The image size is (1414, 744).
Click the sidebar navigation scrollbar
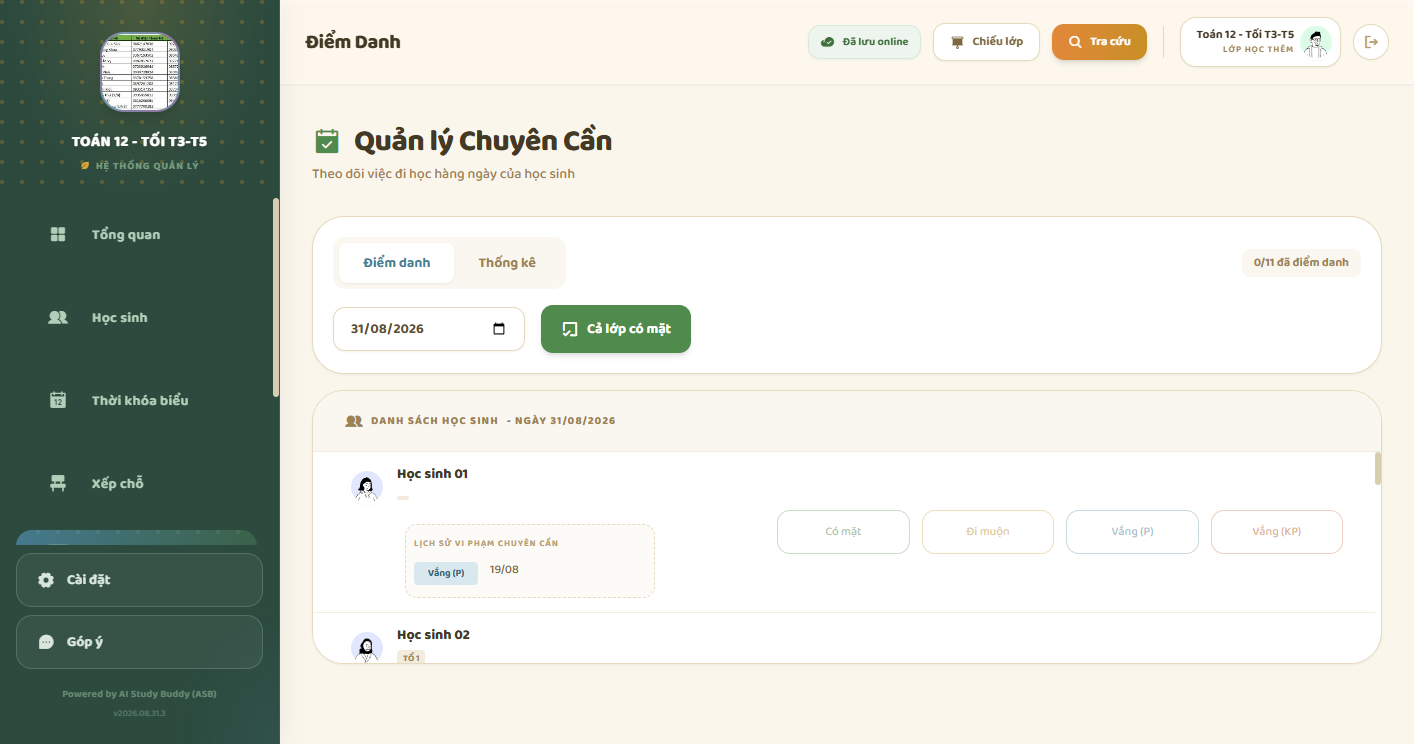point(276,298)
